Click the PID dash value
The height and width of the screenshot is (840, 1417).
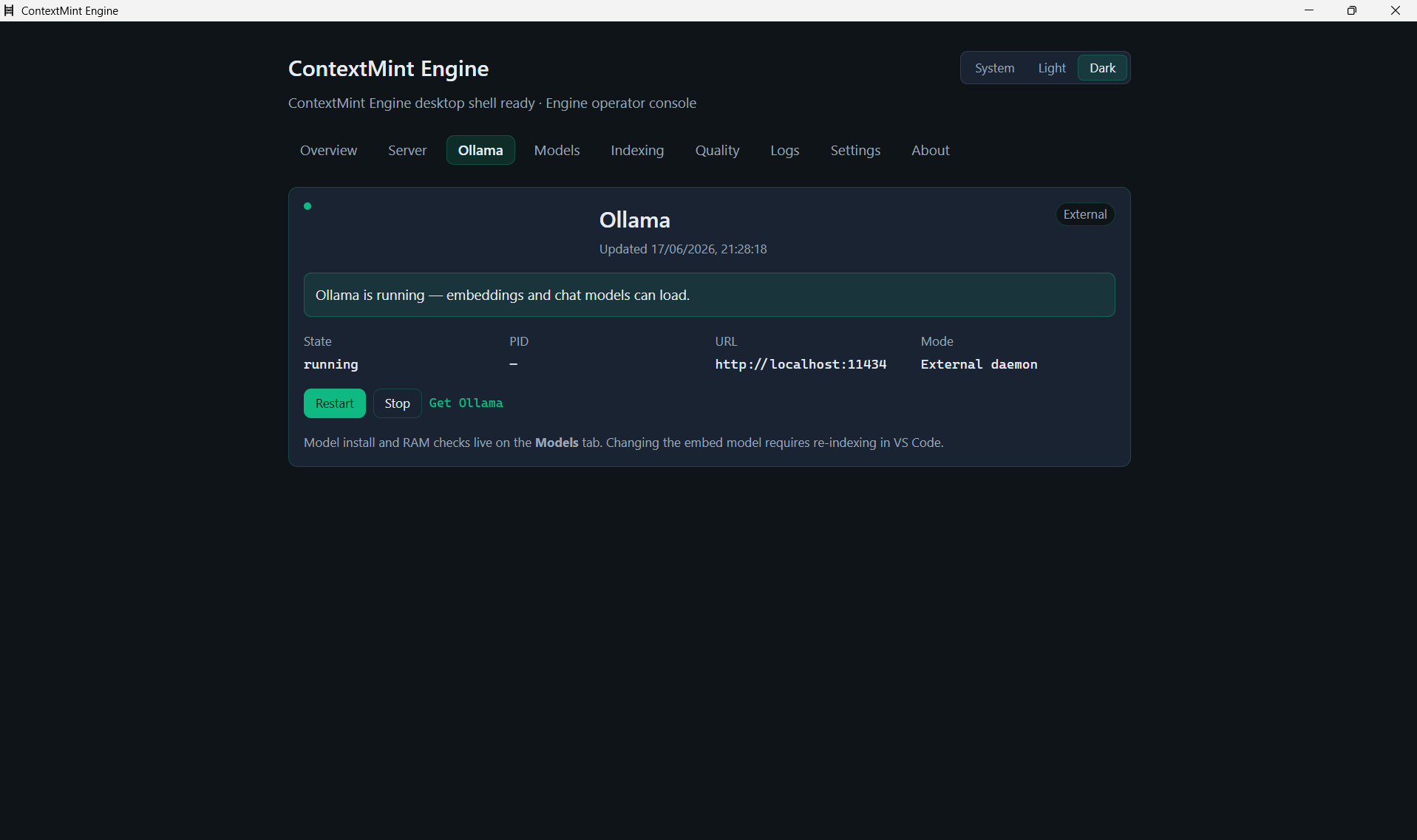click(513, 364)
